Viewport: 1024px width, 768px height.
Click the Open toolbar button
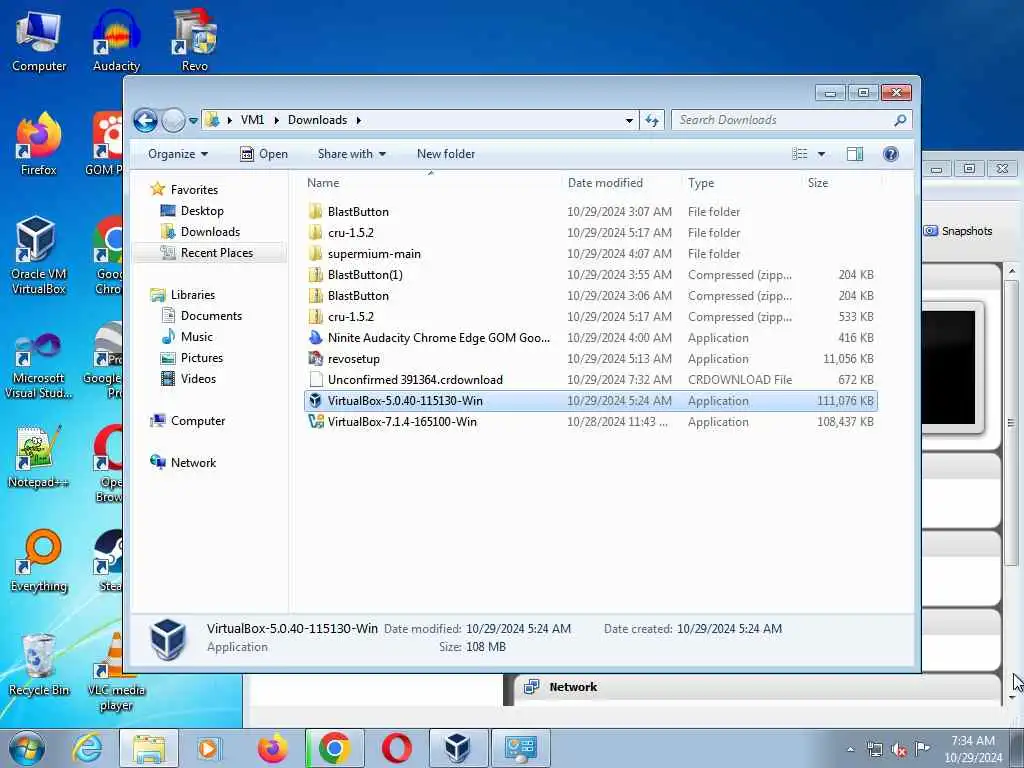(x=264, y=154)
